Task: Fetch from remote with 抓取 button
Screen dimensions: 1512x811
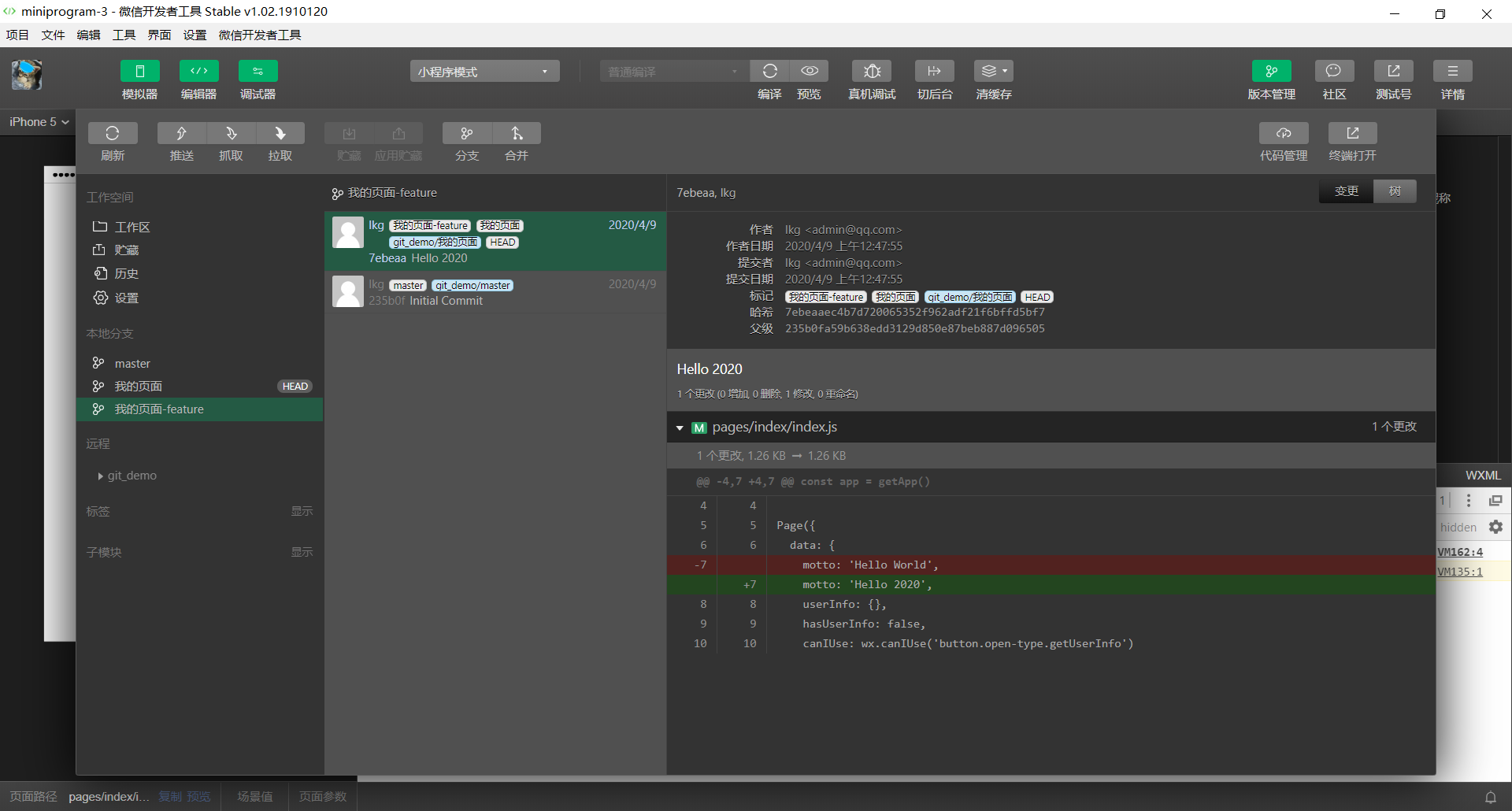Action: (x=231, y=133)
